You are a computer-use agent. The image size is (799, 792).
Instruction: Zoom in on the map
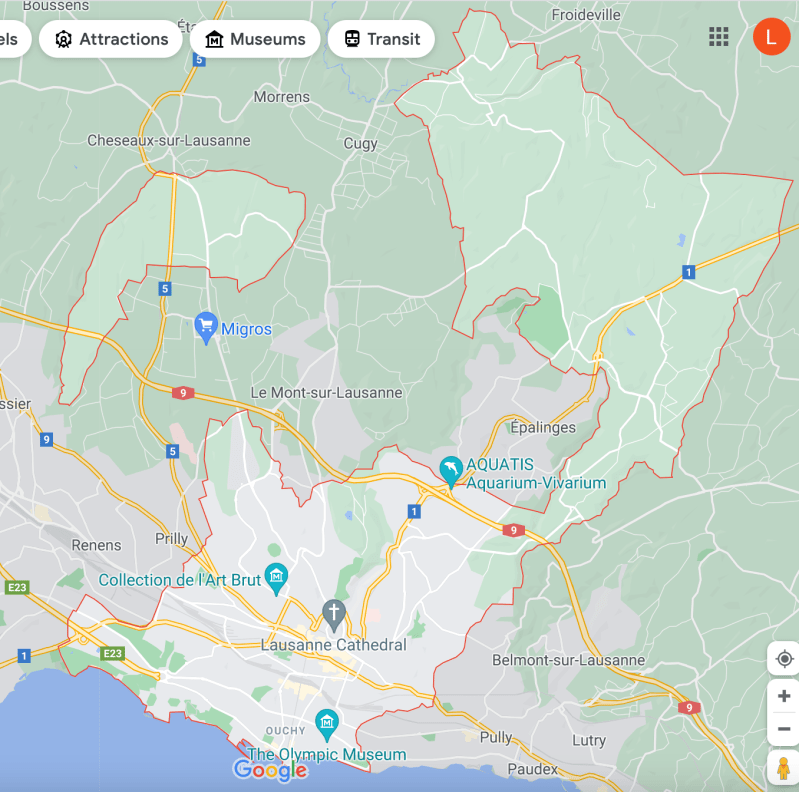[x=783, y=696]
